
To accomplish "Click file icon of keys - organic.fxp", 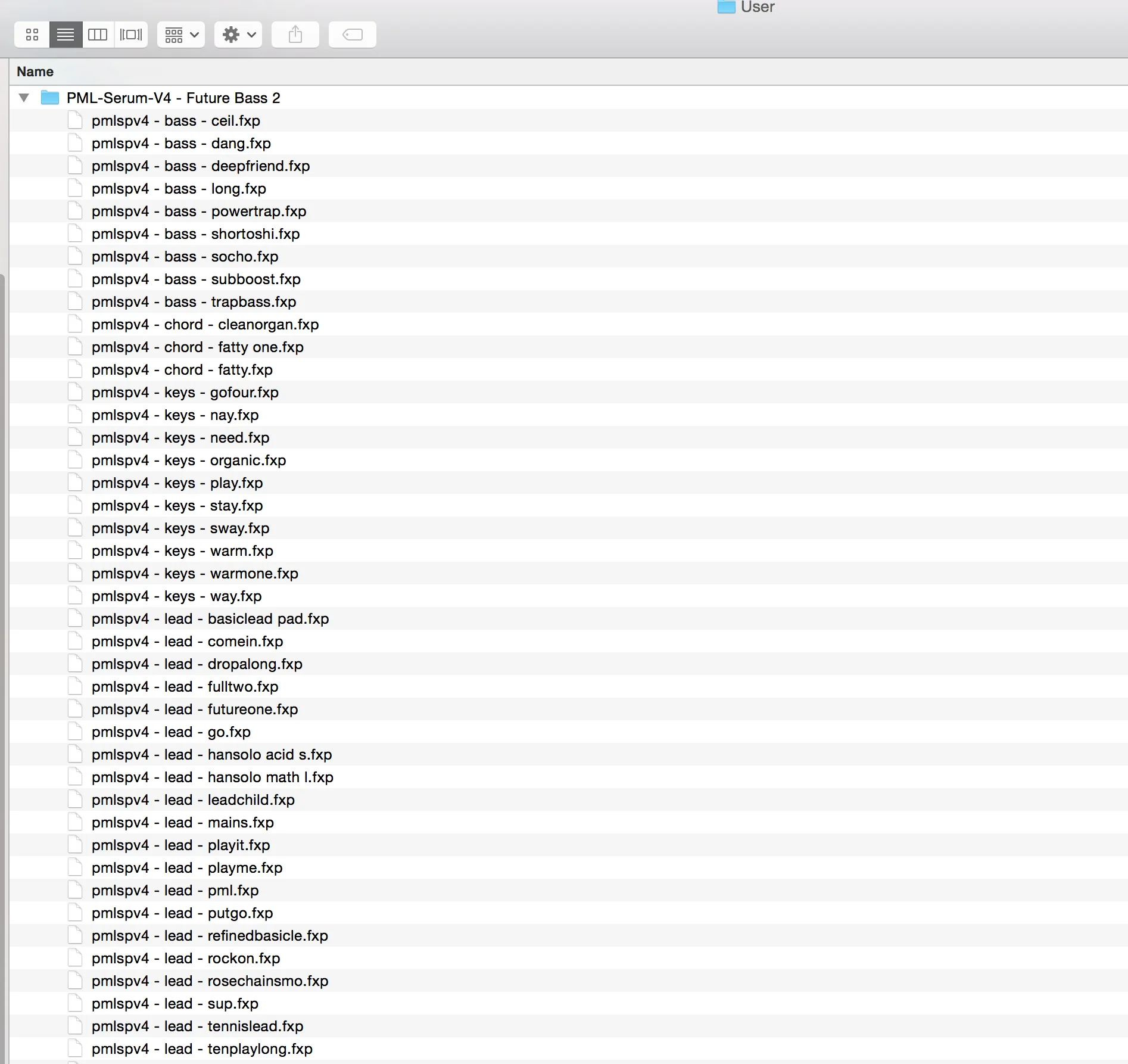I will [x=75, y=460].
